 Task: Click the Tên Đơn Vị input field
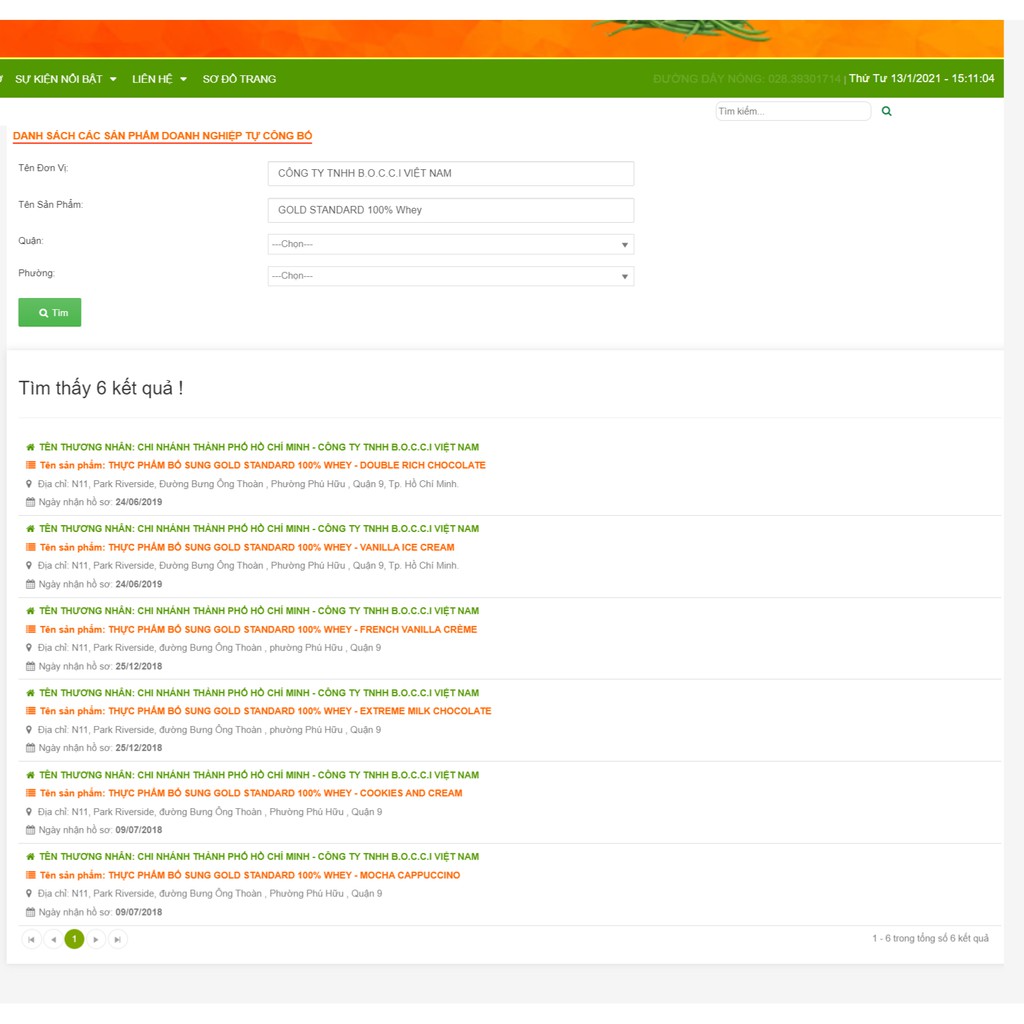click(x=450, y=173)
